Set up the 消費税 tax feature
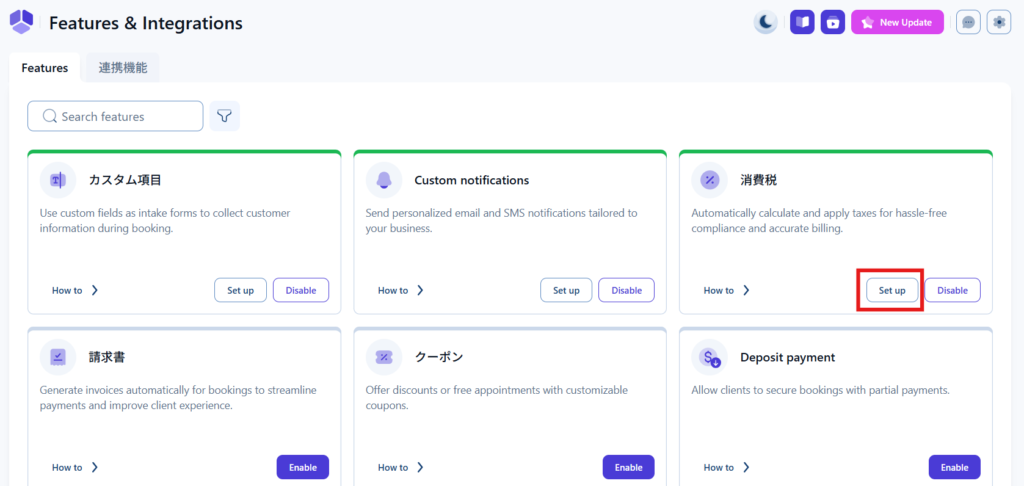 click(891, 290)
